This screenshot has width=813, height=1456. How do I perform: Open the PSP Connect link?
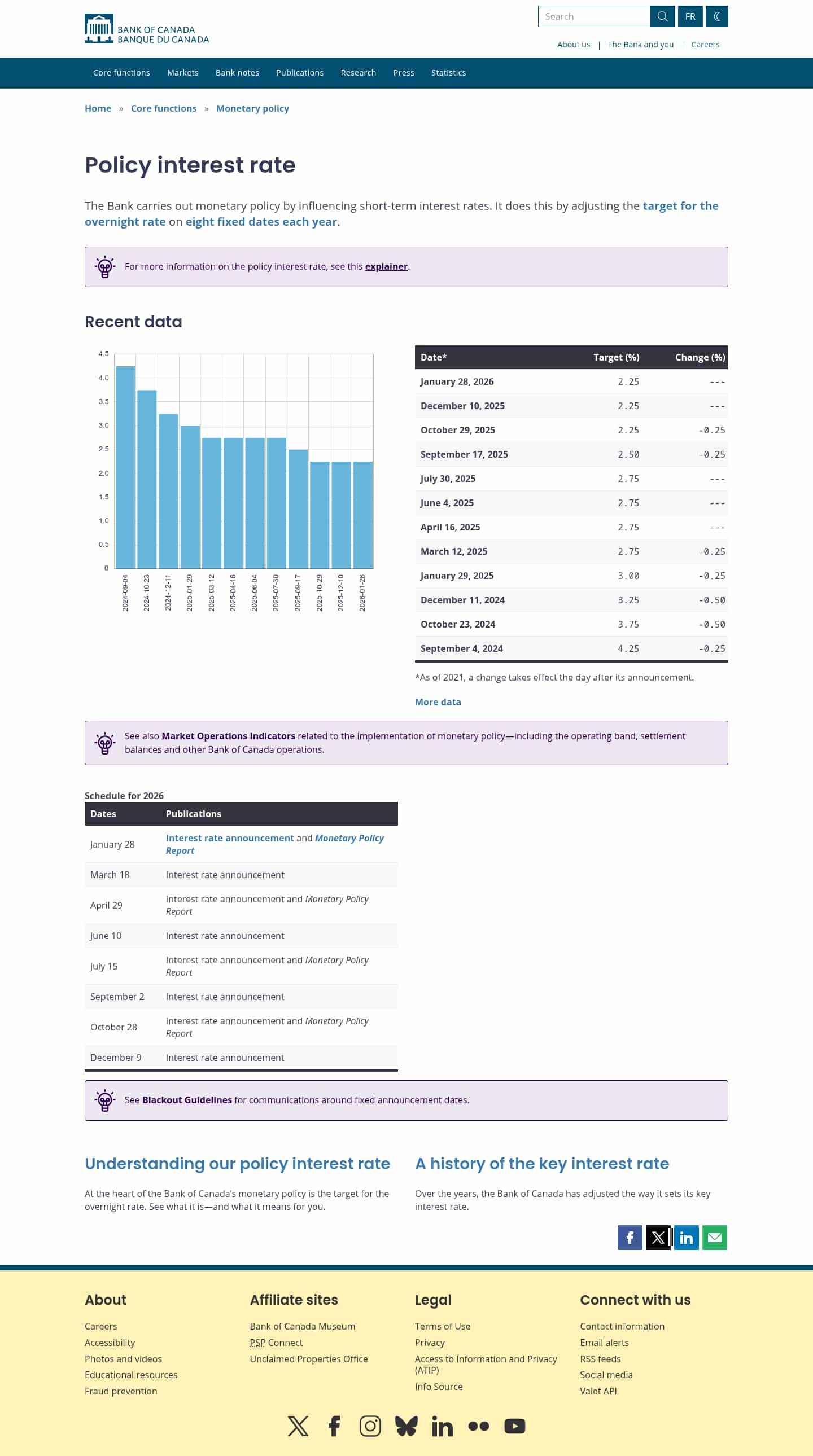(x=276, y=1343)
